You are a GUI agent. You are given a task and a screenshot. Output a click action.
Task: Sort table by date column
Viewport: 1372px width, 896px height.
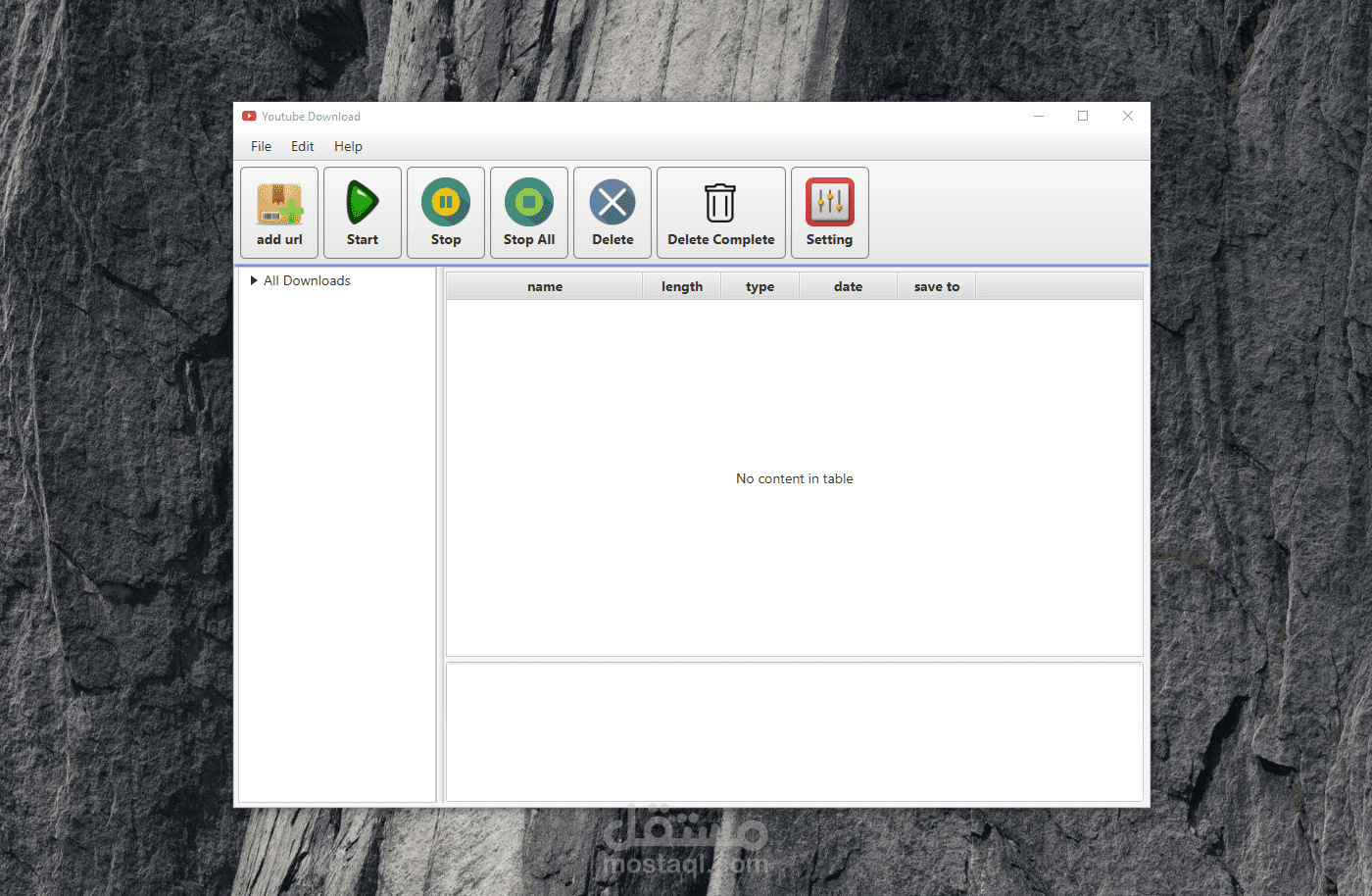pos(849,286)
